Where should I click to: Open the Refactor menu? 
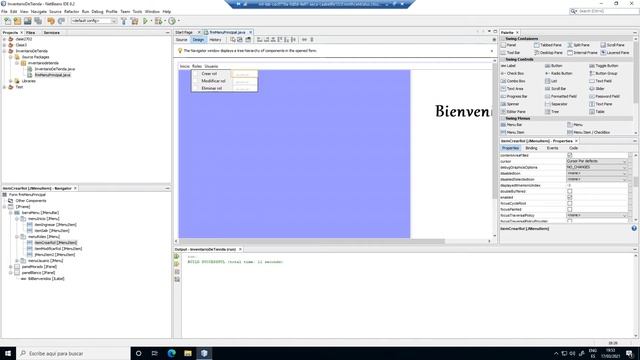[71, 11]
